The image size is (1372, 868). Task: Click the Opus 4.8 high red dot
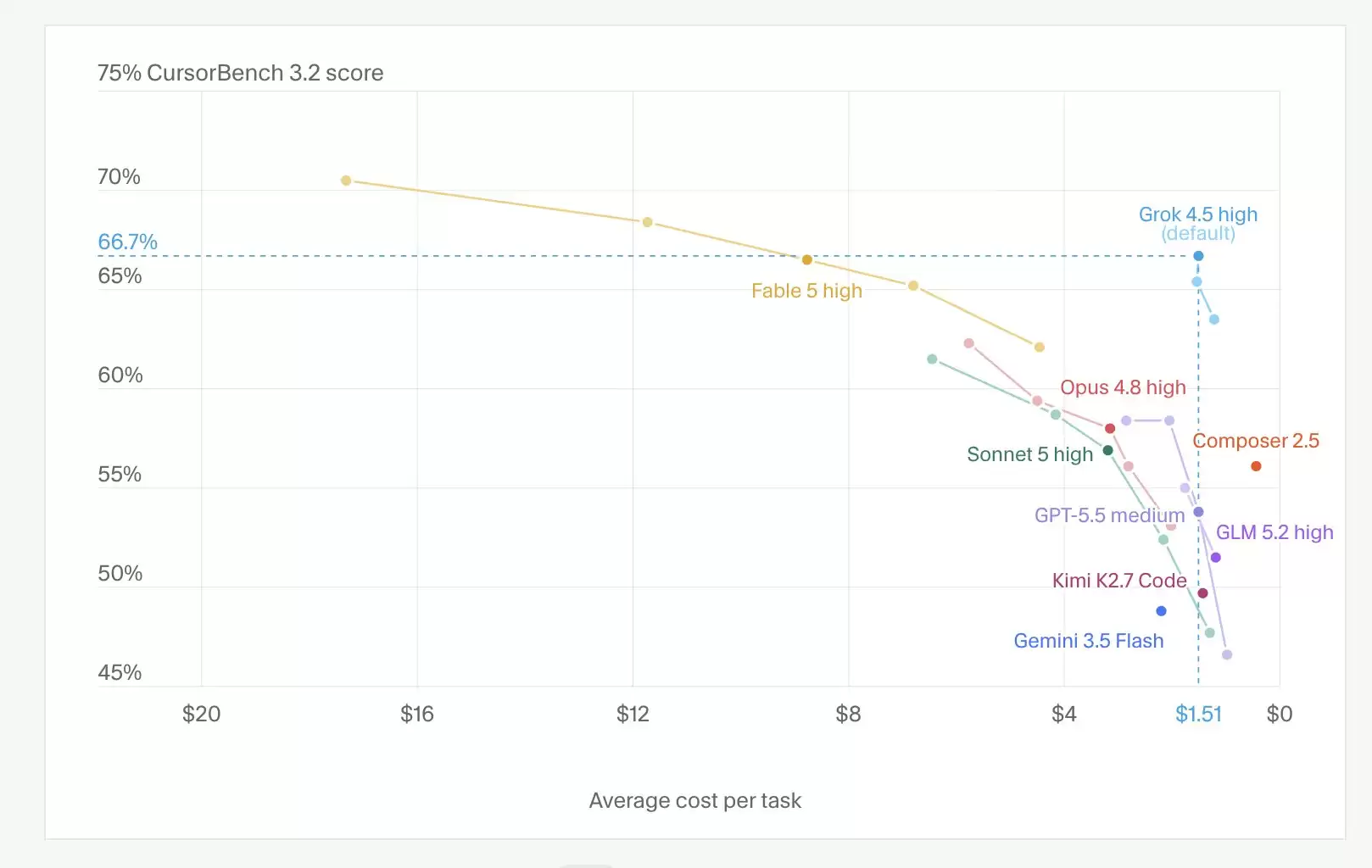point(1110,429)
